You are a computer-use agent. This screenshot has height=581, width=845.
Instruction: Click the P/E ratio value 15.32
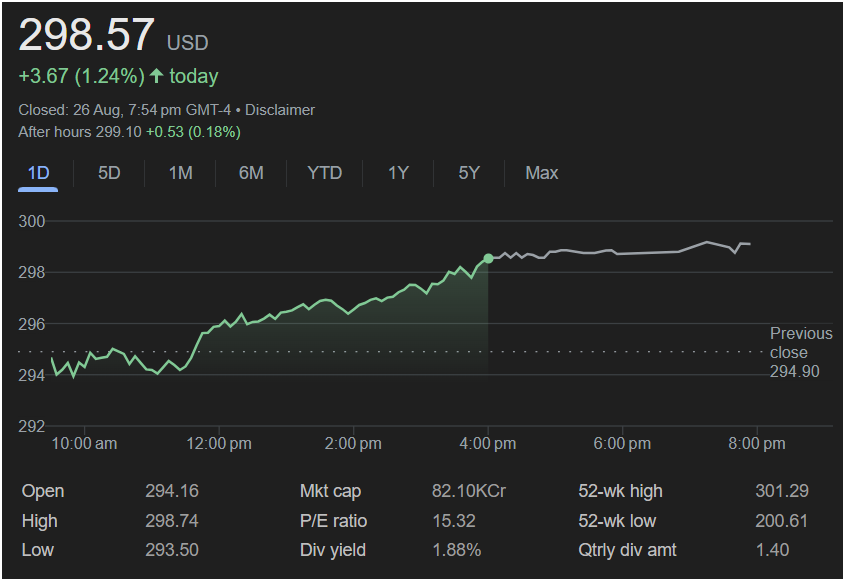[x=452, y=521]
